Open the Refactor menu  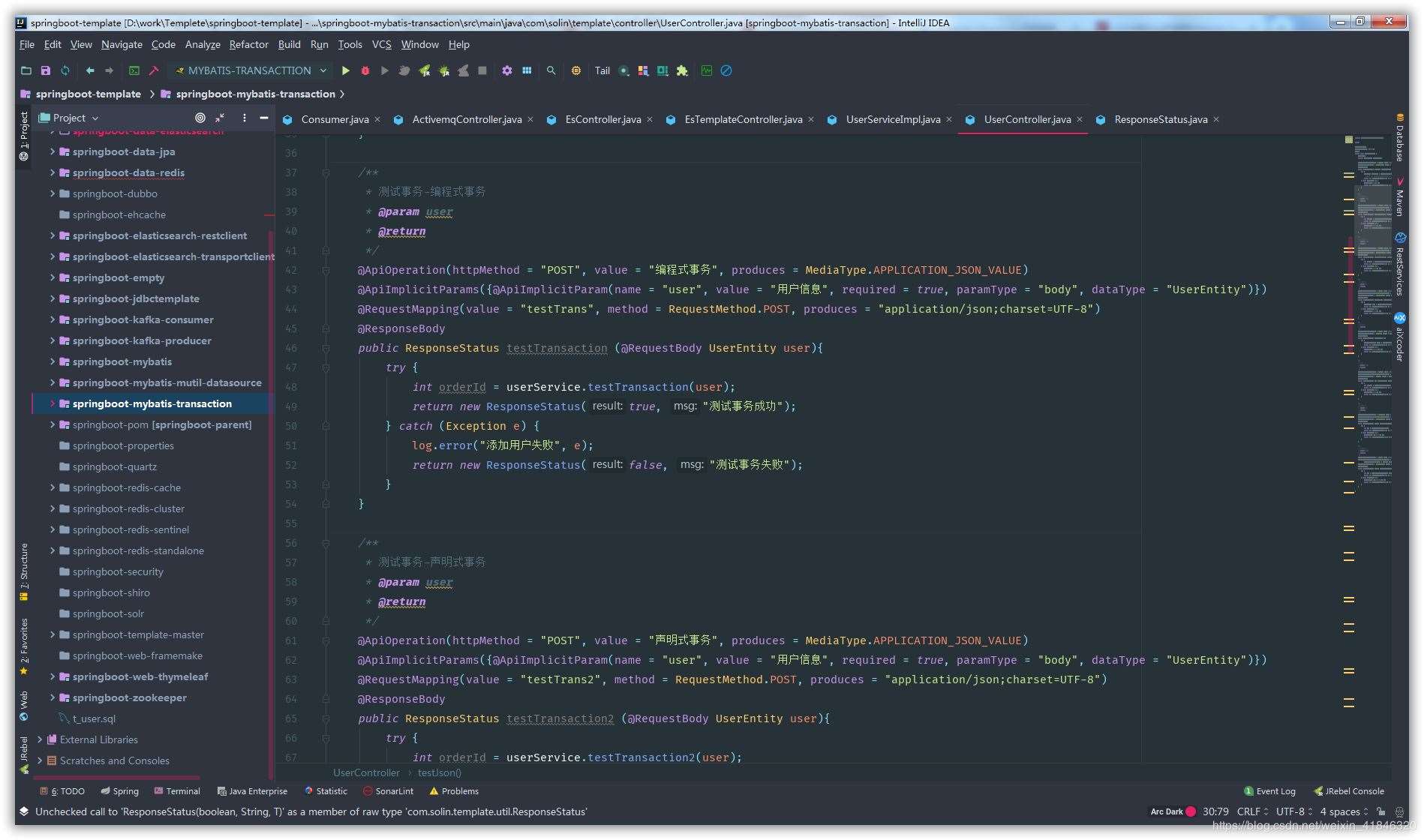(248, 44)
